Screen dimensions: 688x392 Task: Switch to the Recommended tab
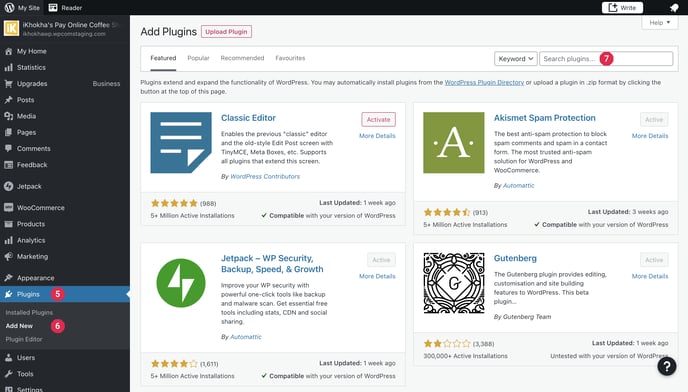[x=242, y=58]
